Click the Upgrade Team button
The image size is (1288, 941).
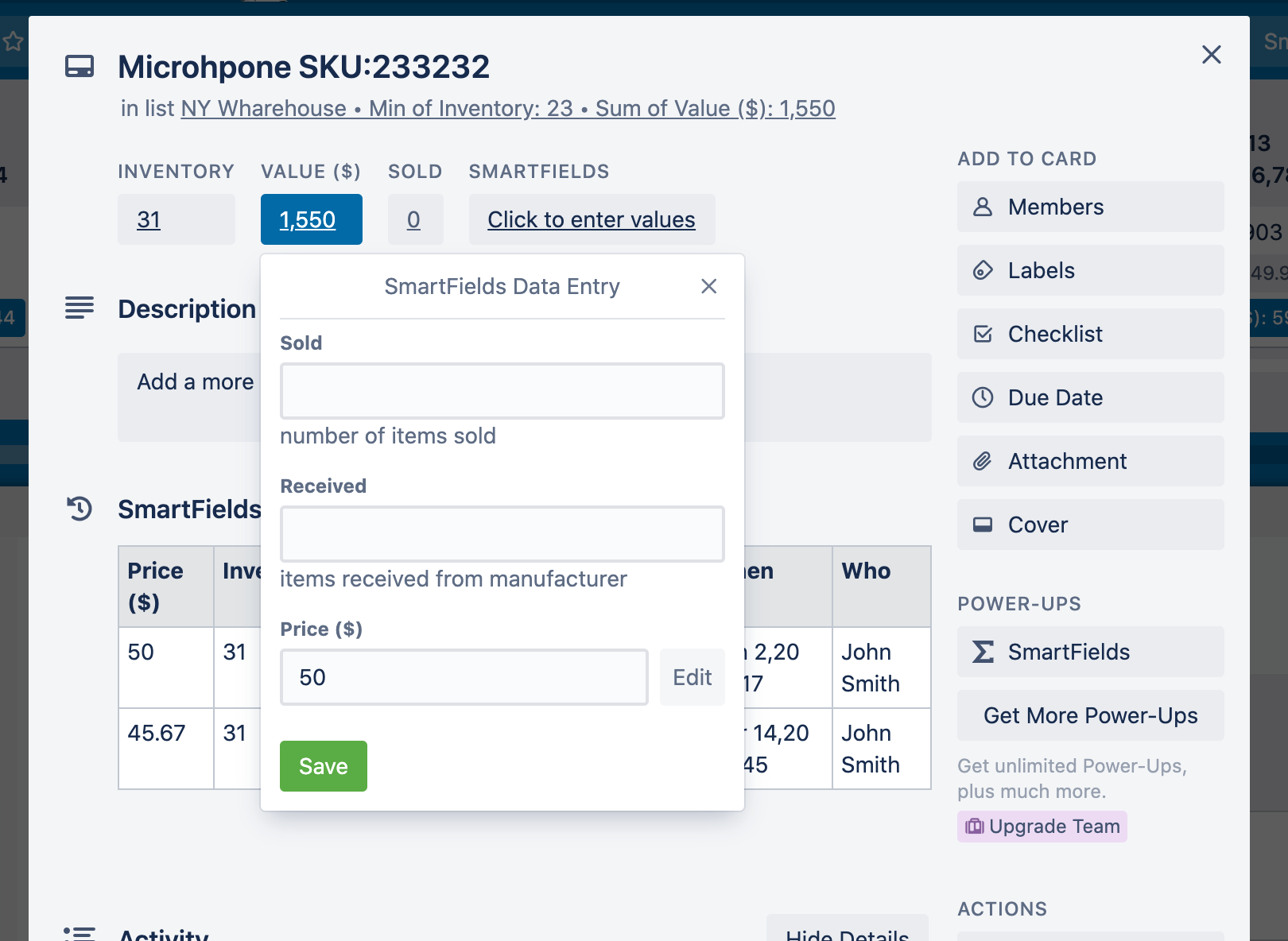pos(1042,827)
